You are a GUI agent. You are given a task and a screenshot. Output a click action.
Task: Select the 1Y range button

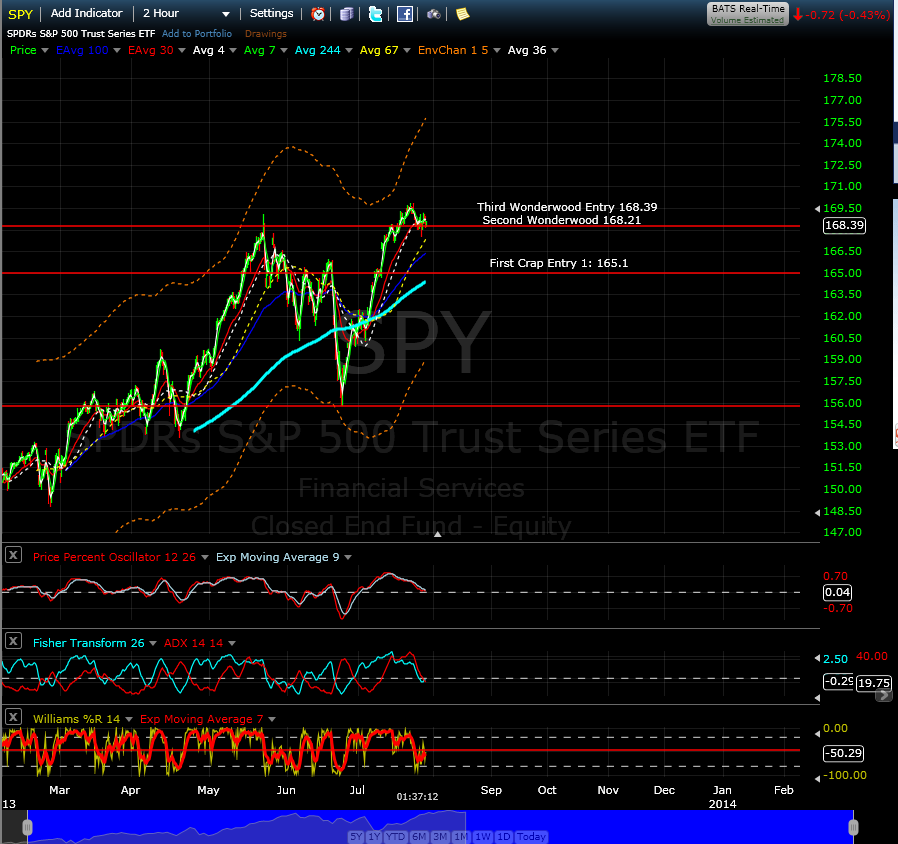[374, 837]
